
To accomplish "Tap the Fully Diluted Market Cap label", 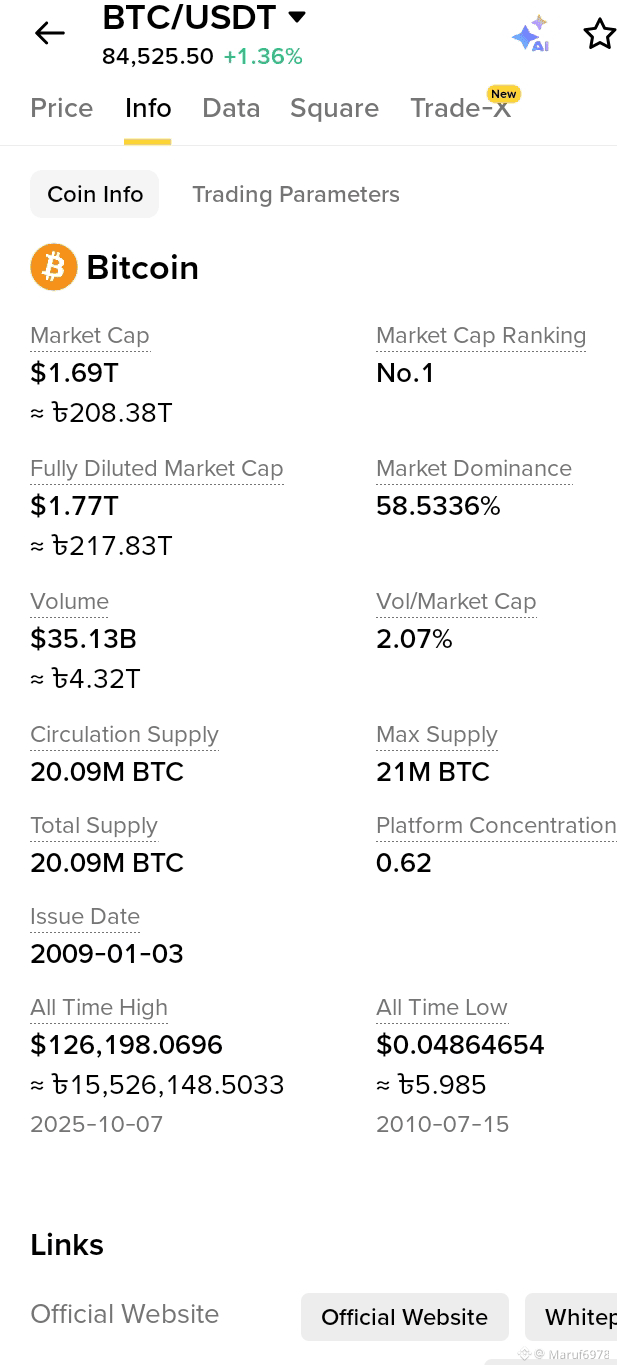I will (x=157, y=469).
